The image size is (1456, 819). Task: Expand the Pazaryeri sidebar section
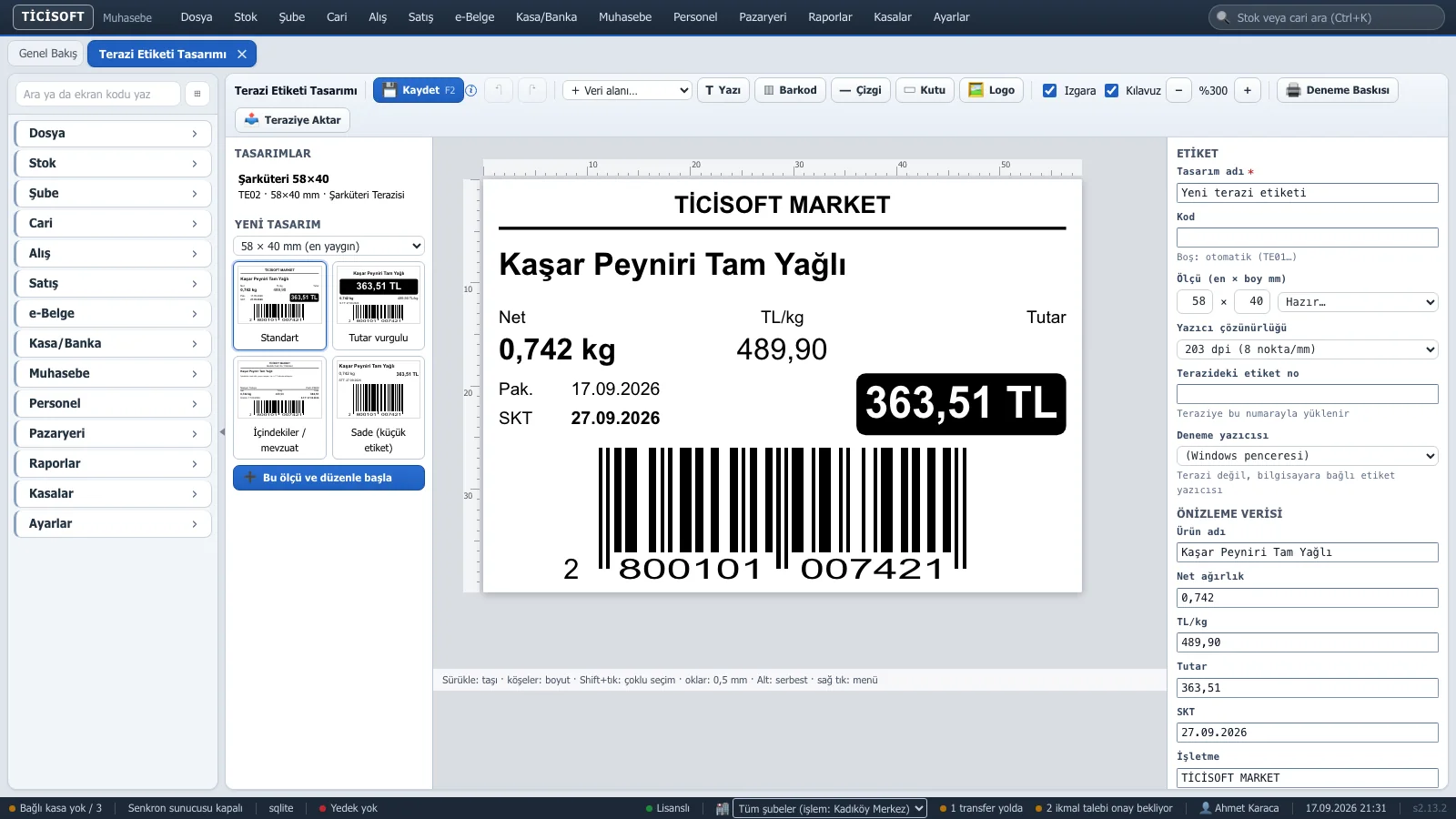[x=113, y=433]
